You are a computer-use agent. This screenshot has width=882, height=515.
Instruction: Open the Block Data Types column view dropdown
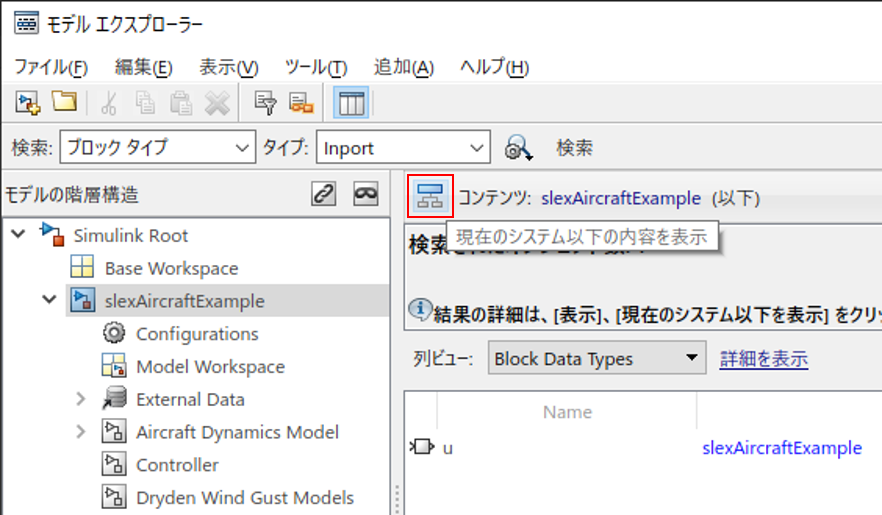point(597,358)
